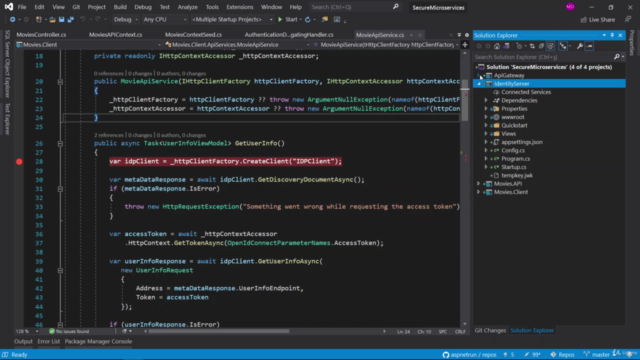Switch to MoviesAPIContext.cs tab
Viewport: 640px width, 360px height.
click(x=116, y=35)
